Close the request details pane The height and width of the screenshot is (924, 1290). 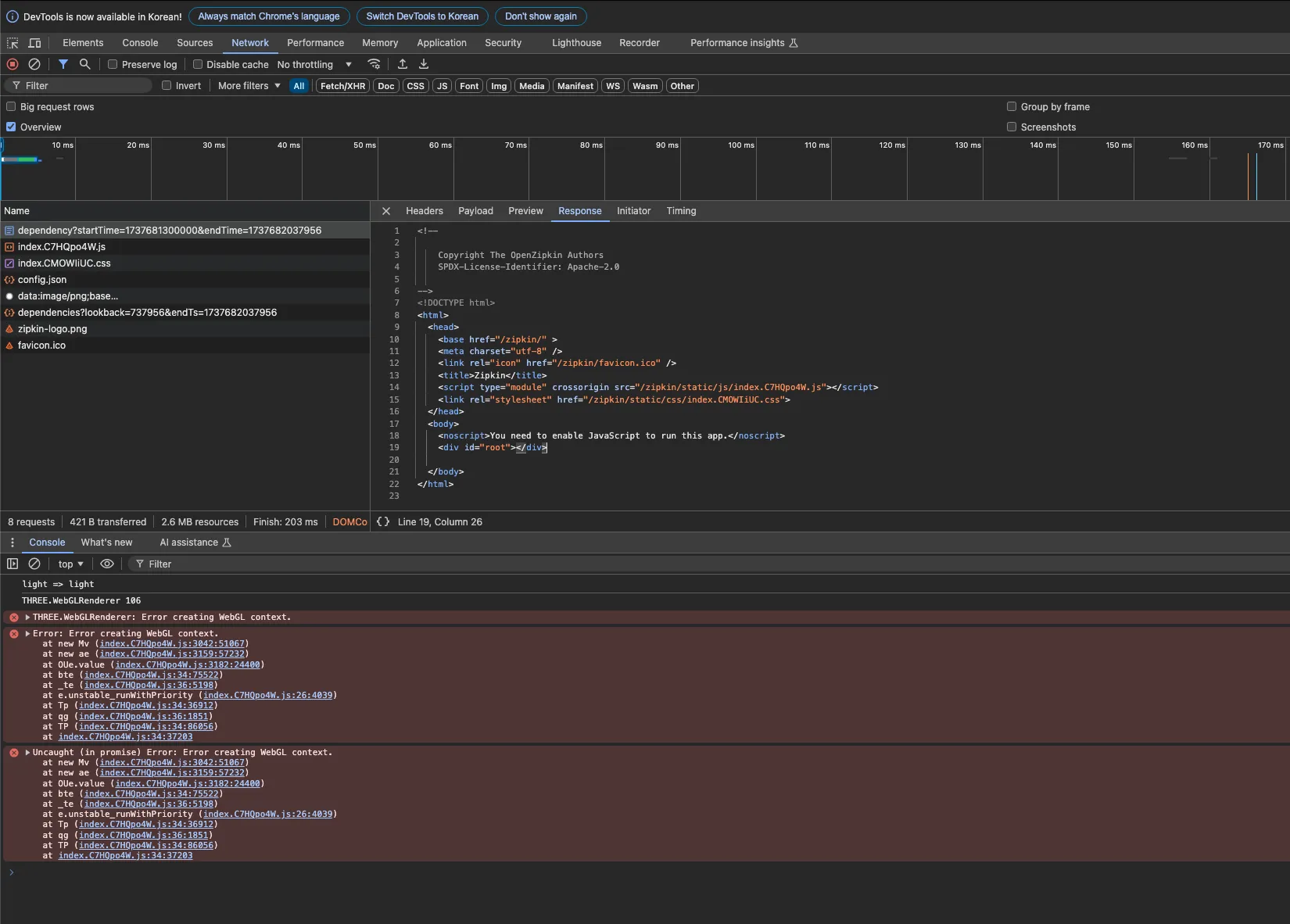coord(386,211)
